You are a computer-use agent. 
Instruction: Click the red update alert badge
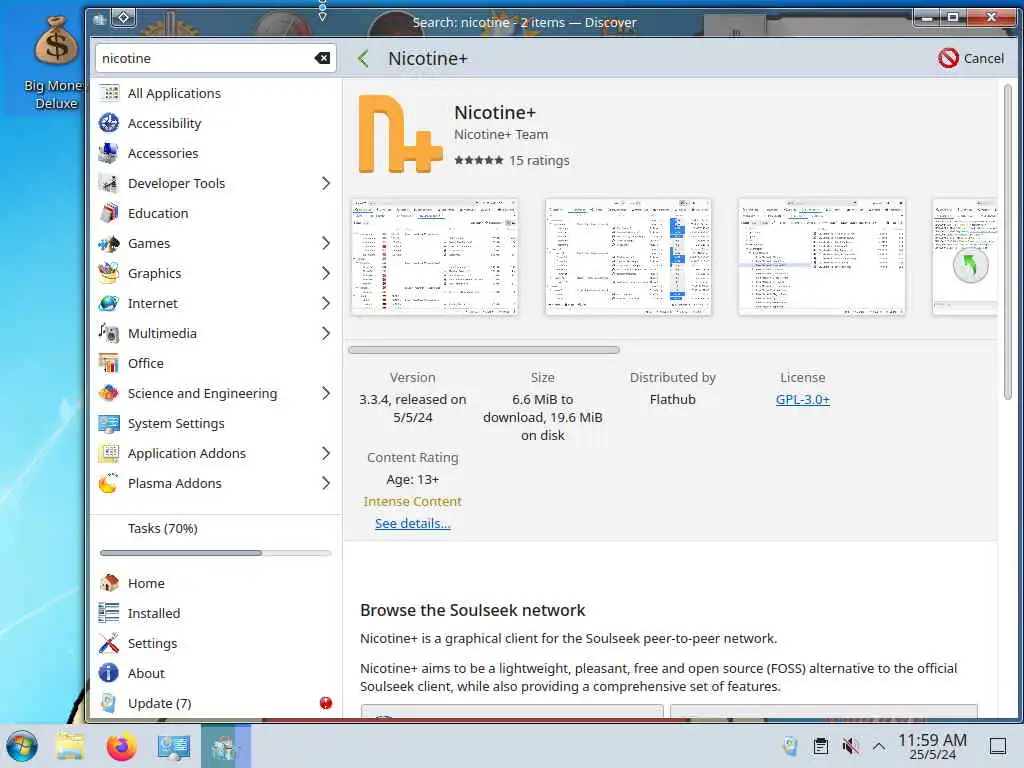[x=326, y=703]
